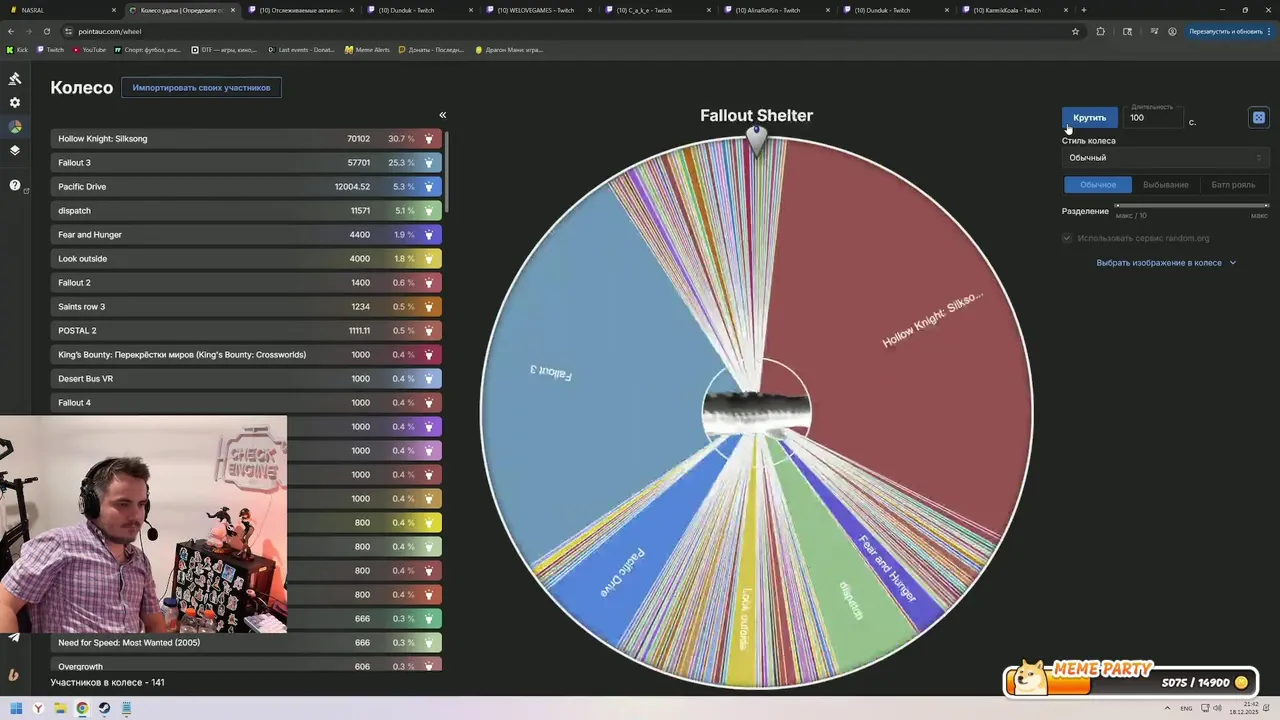Open YouTube bookmark in bookmarks bar
1280x720 pixels.
tap(89, 49)
